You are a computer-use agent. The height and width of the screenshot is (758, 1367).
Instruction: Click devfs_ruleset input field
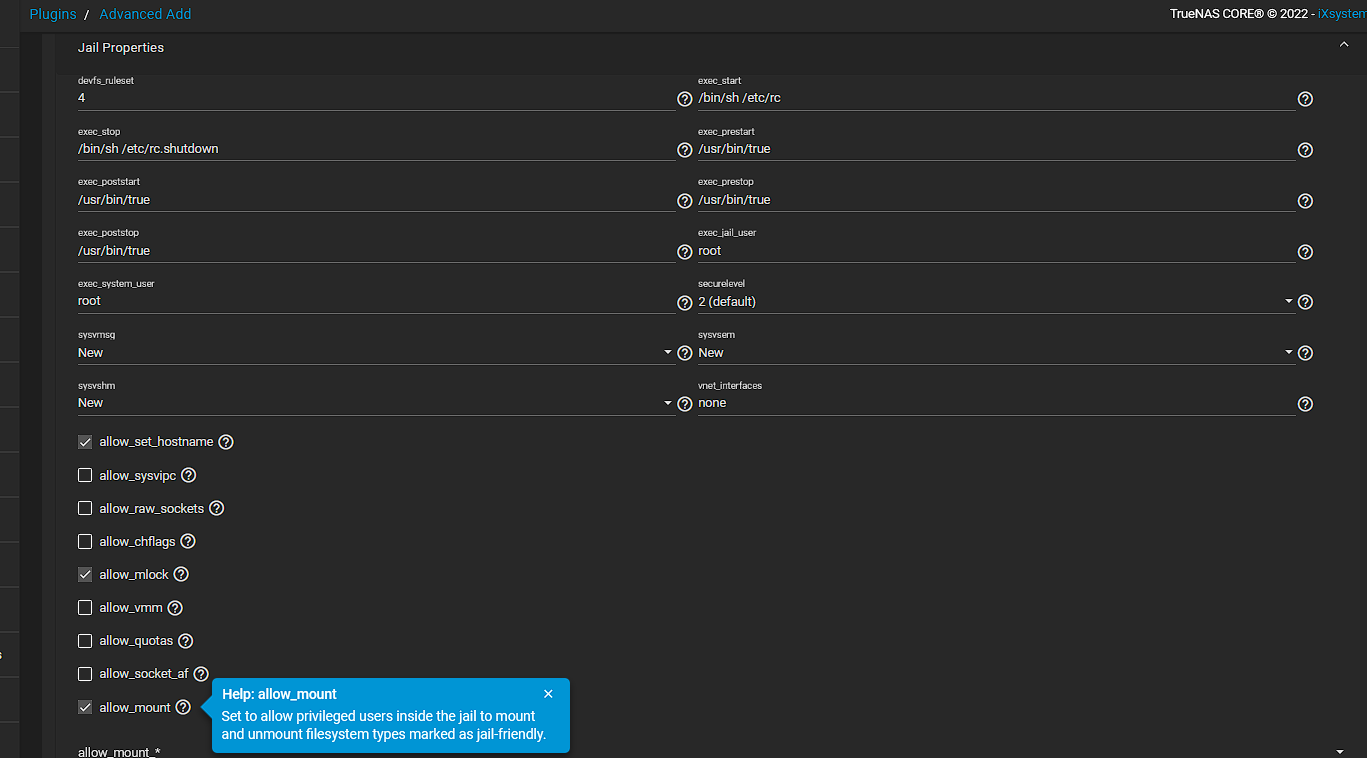(x=376, y=99)
